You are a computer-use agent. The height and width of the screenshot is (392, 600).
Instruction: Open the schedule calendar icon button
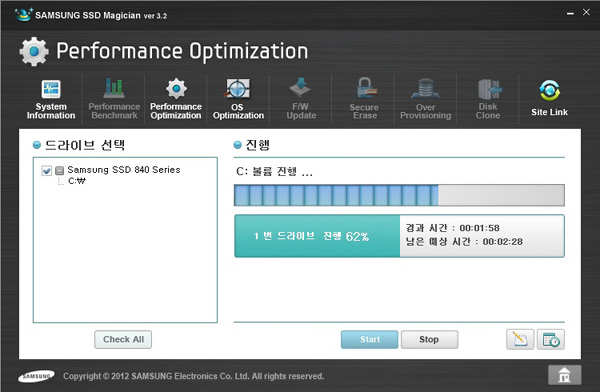point(551,340)
